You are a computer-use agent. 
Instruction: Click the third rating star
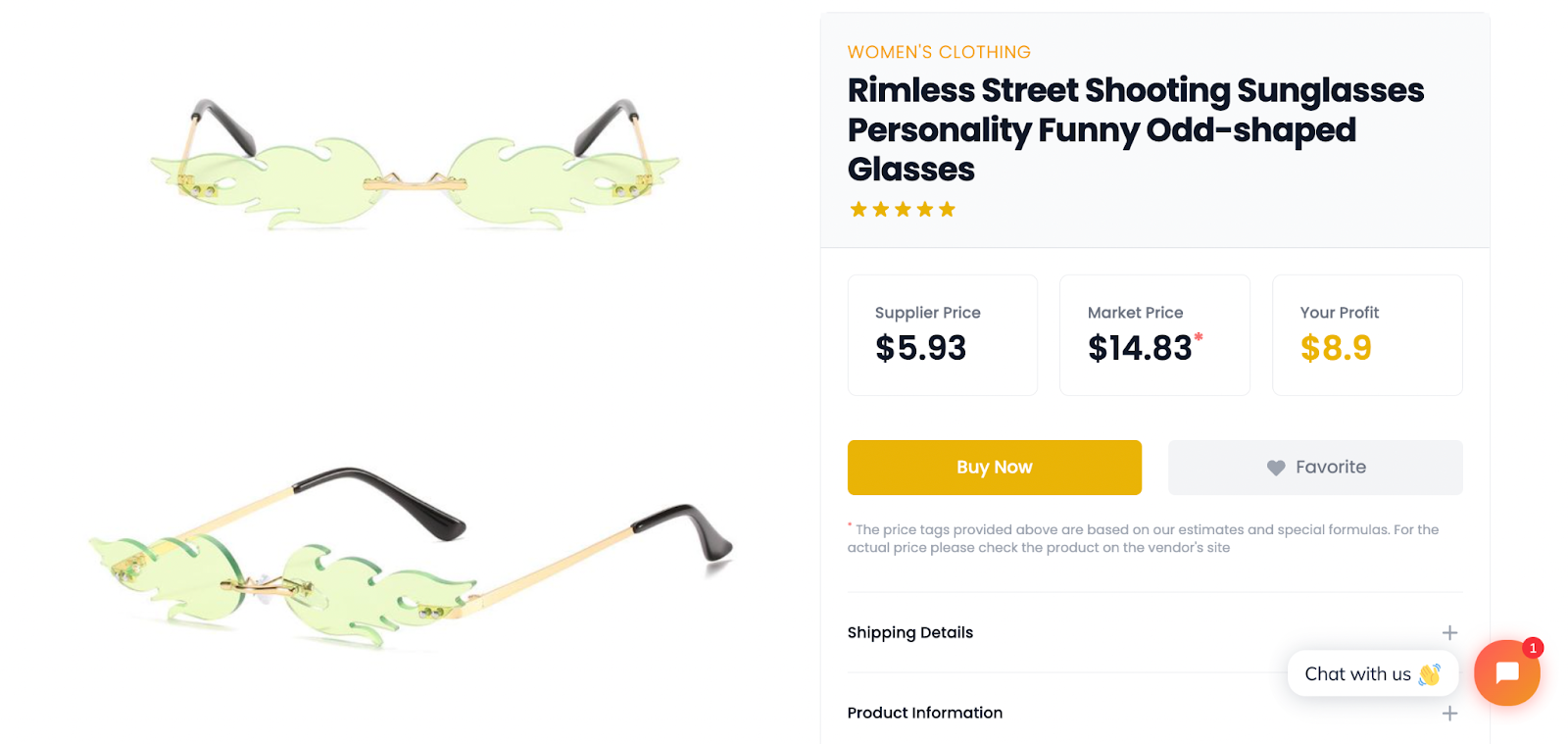coord(903,209)
